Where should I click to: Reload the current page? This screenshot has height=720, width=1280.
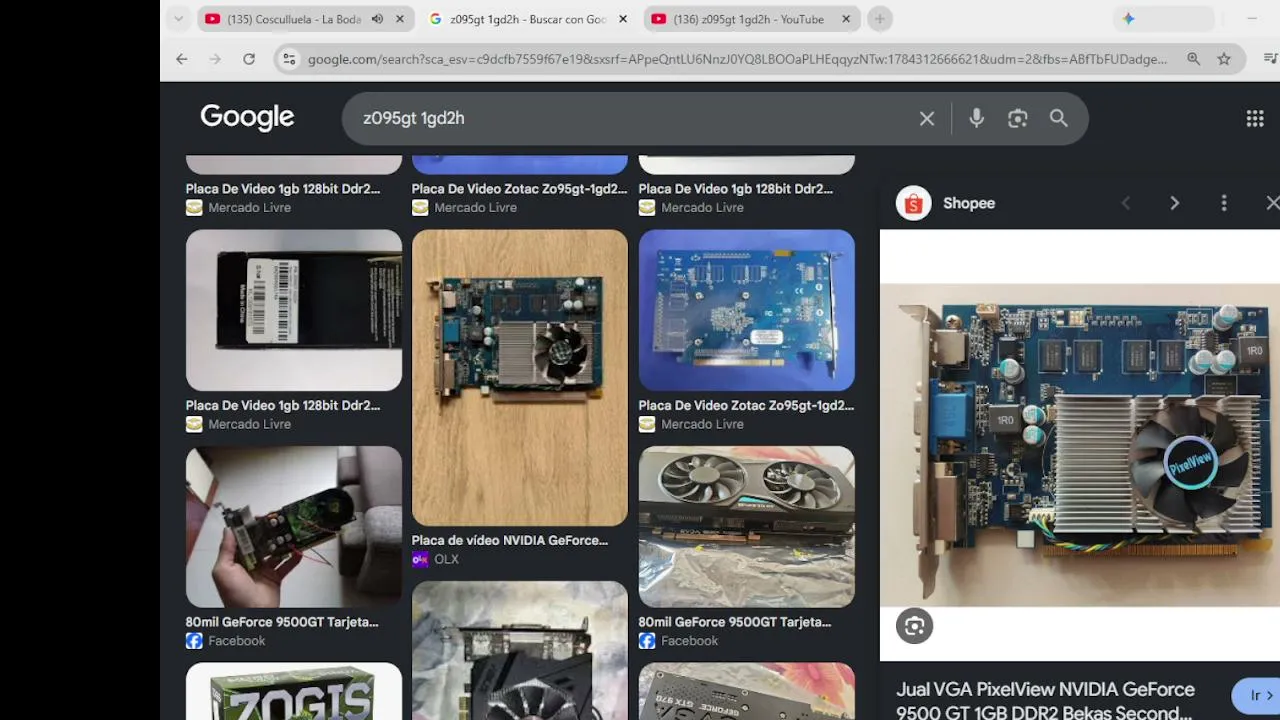(x=249, y=59)
